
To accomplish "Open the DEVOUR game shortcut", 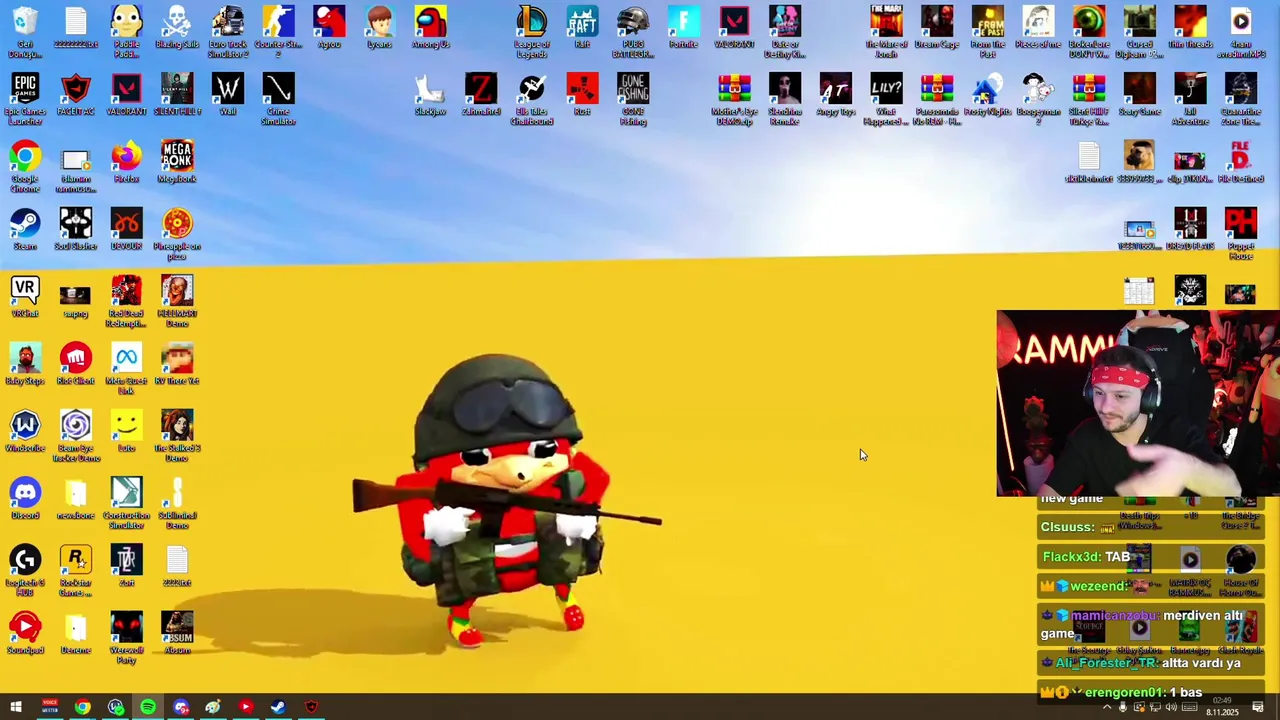I will click(126, 229).
